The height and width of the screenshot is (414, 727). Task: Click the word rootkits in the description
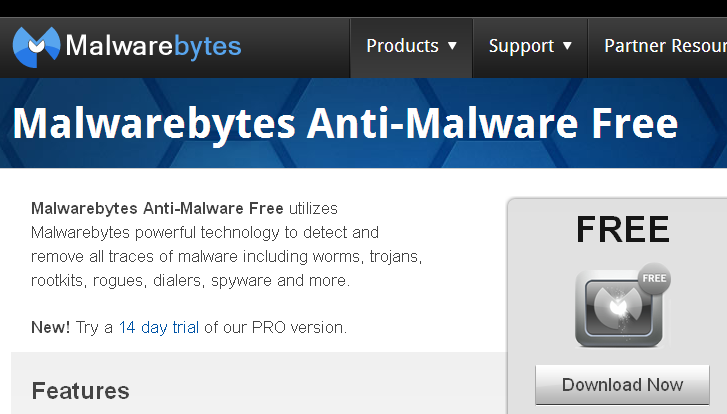click(58, 280)
